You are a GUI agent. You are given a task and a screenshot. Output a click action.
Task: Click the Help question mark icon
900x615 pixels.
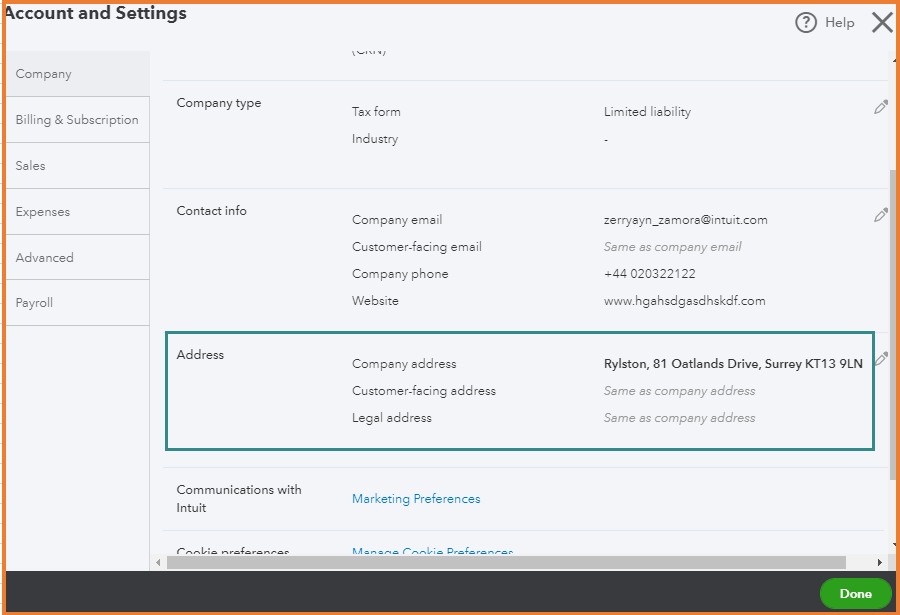[x=806, y=23]
